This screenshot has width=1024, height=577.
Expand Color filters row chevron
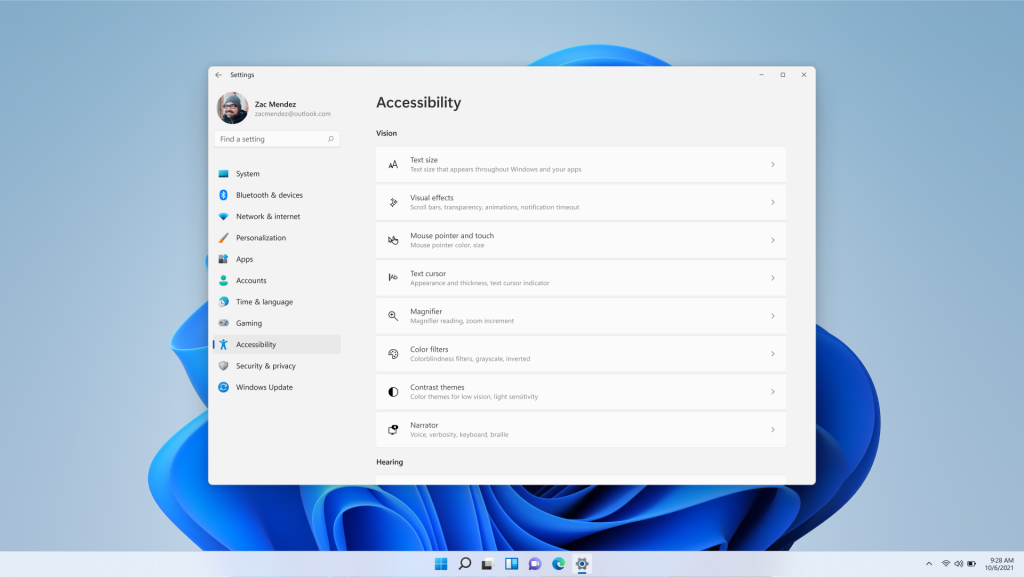coord(773,354)
